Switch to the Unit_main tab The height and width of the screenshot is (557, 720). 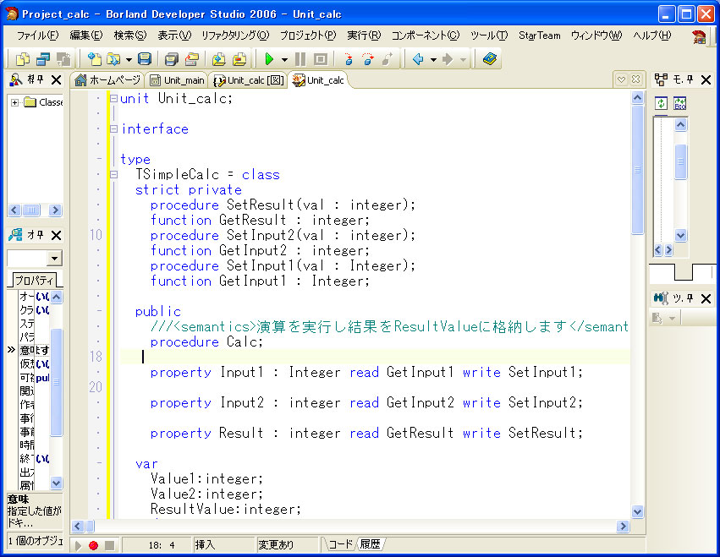click(x=177, y=80)
